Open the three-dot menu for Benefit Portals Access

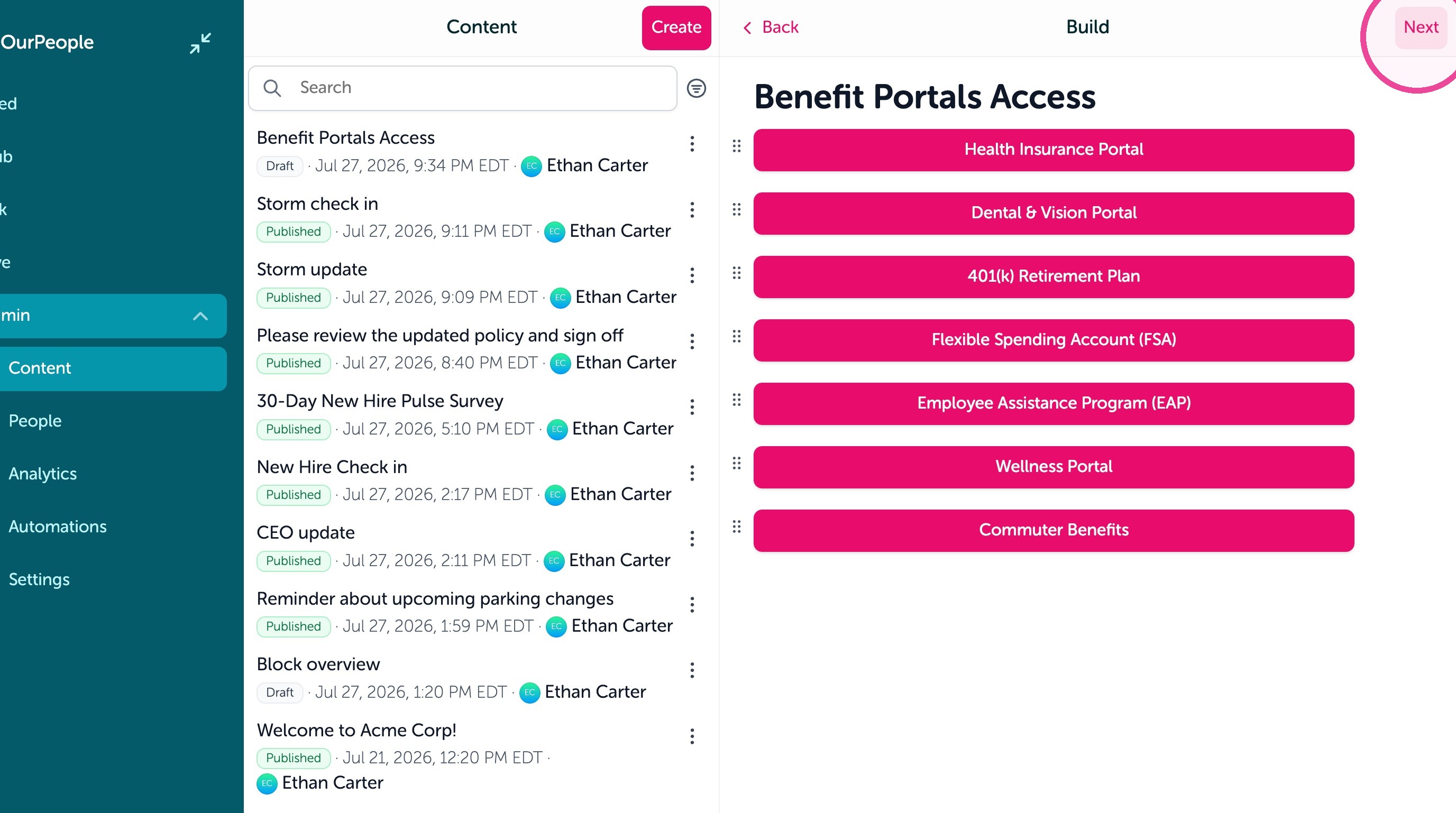coord(692,144)
